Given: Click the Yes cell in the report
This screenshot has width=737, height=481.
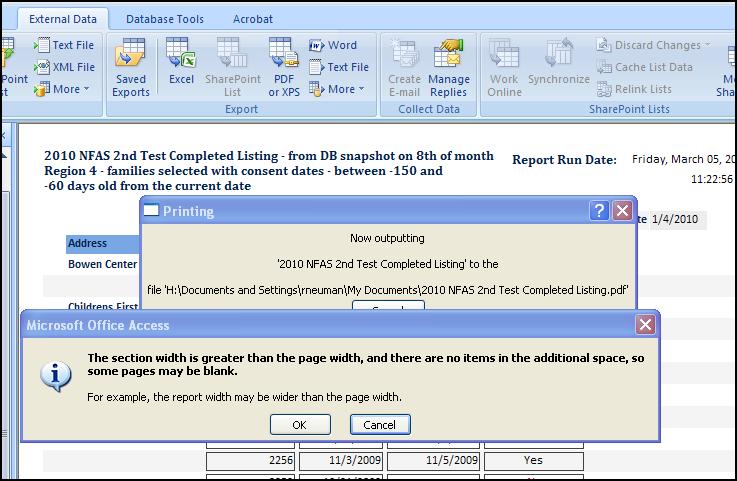Looking at the screenshot, I should point(533,460).
